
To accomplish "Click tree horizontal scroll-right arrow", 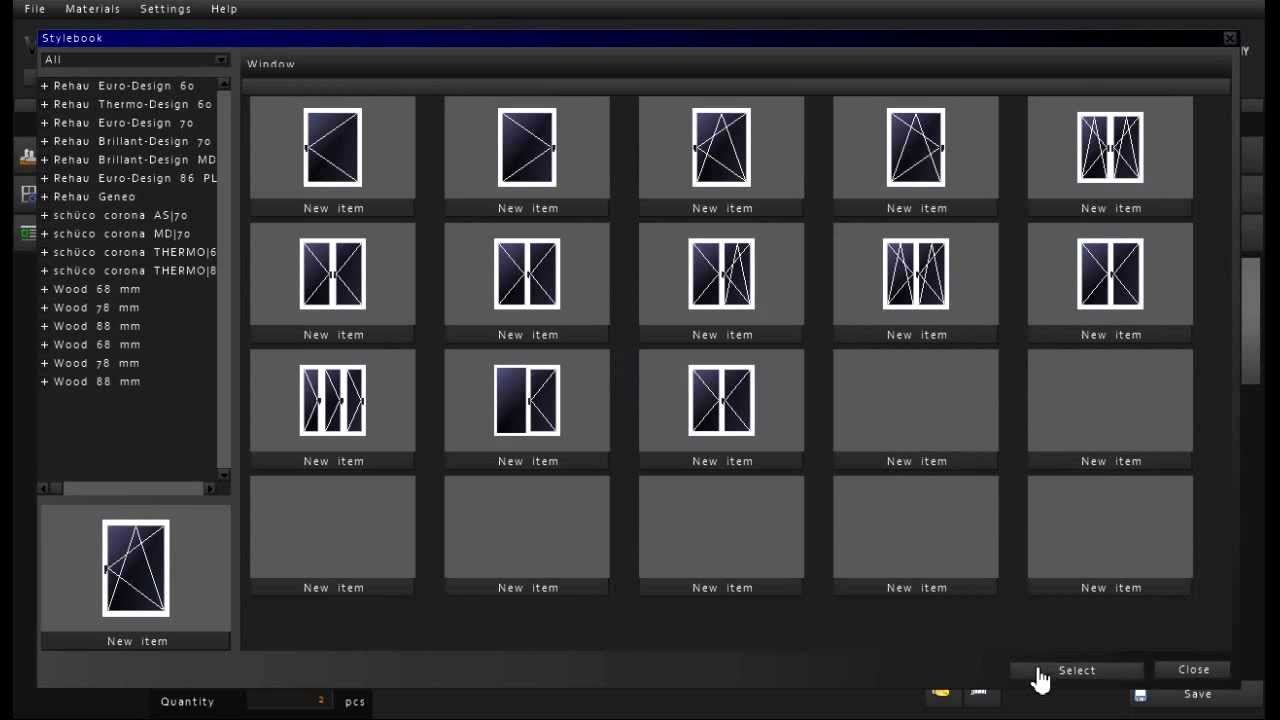I will point(210,488).
